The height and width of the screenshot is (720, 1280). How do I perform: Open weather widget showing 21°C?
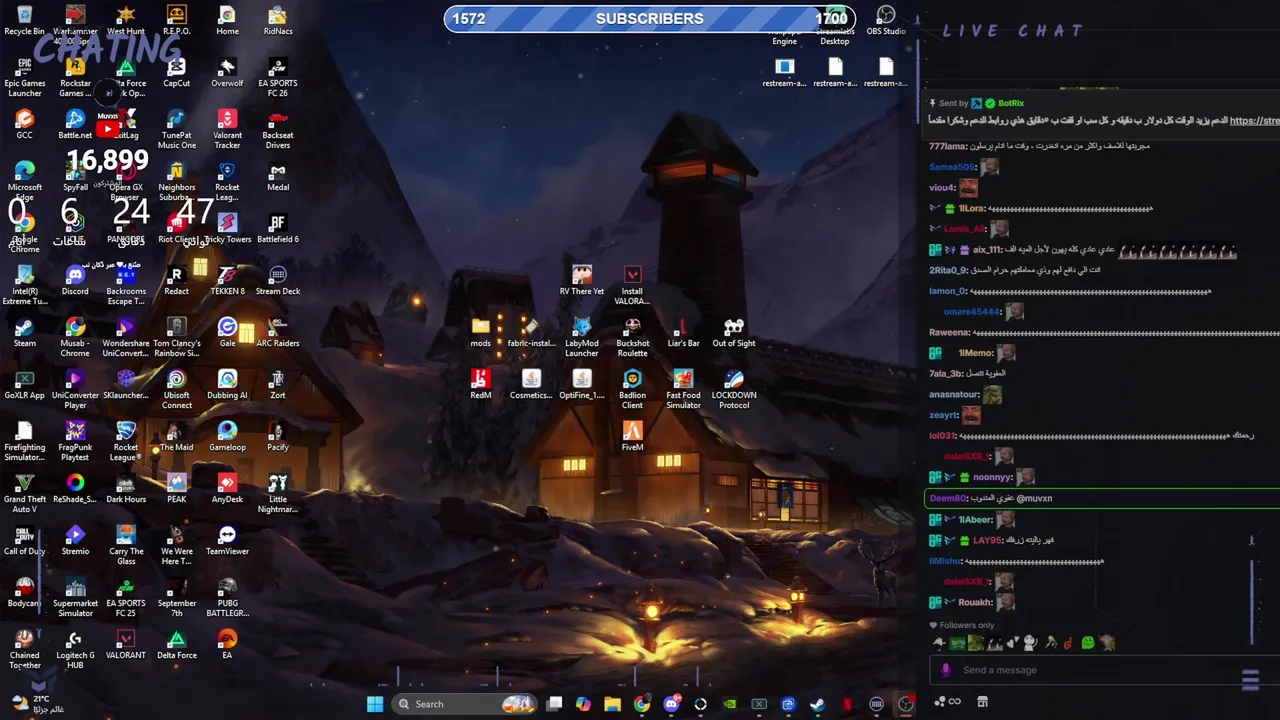(38, 704)
